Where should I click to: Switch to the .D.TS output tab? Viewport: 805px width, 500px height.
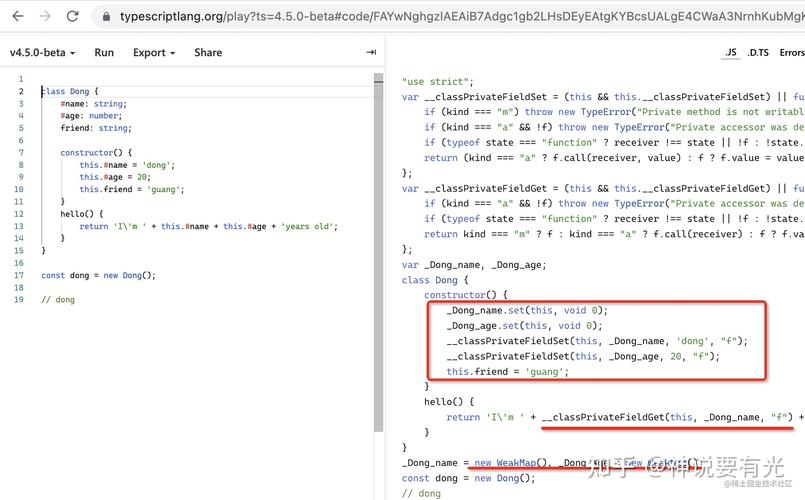(x=758, y=52)
